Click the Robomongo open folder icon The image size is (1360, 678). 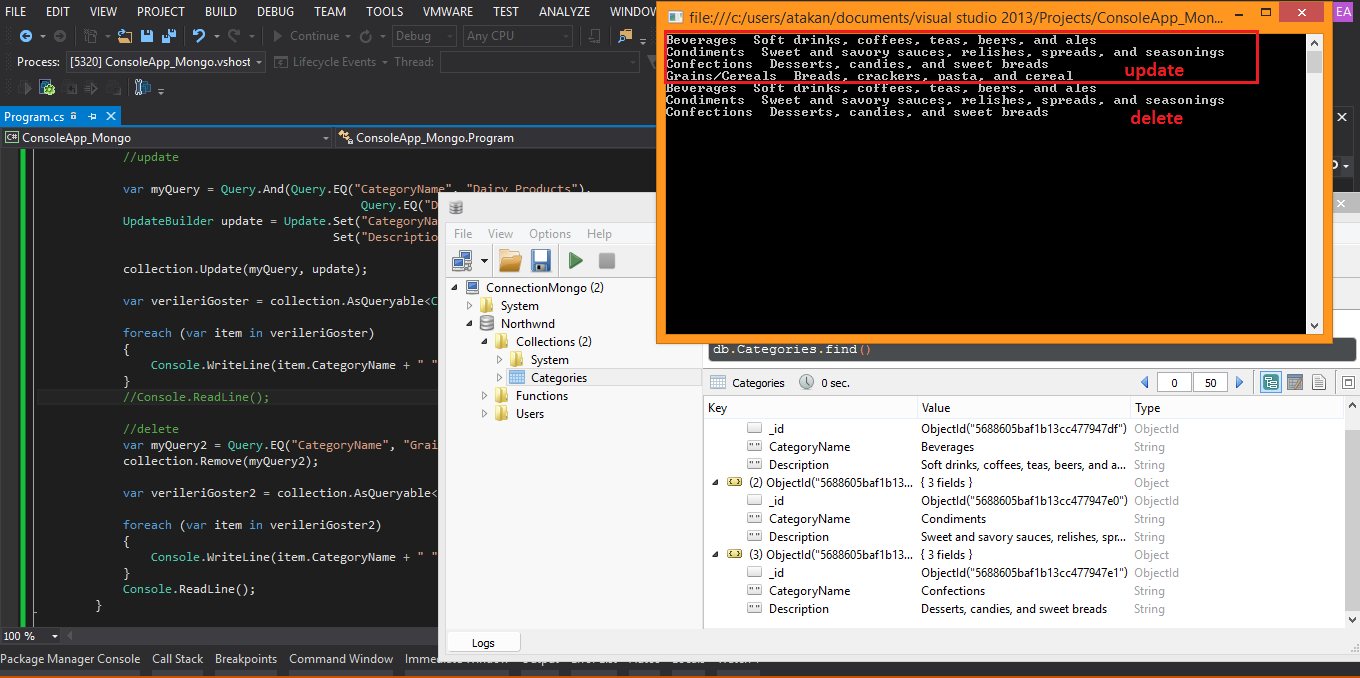click(x=510, y=261)
